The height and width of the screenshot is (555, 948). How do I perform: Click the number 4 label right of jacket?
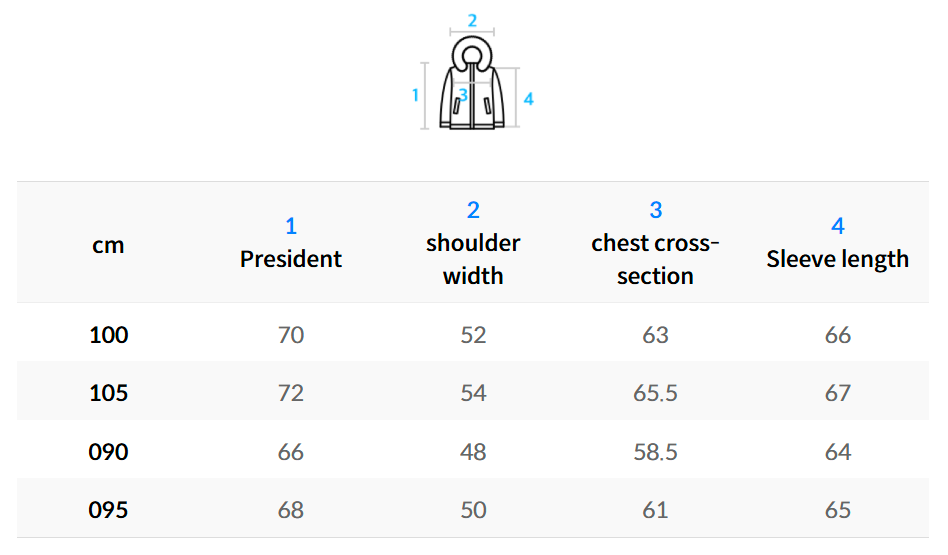(529, 98)
